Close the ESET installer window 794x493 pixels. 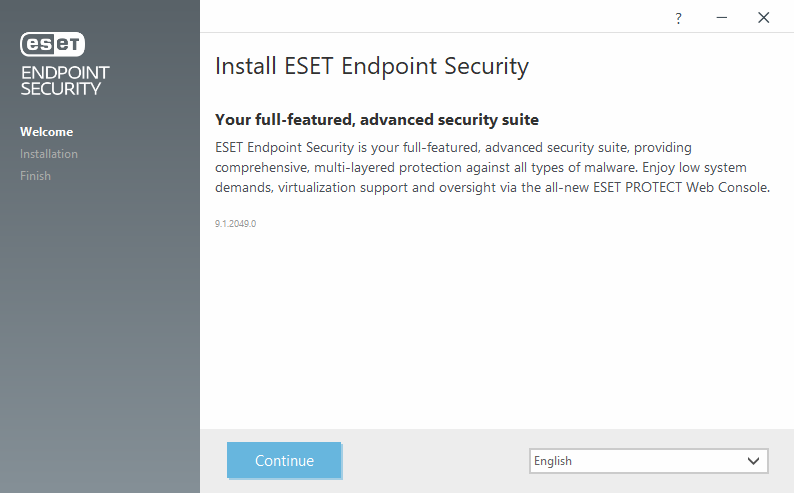764,18
